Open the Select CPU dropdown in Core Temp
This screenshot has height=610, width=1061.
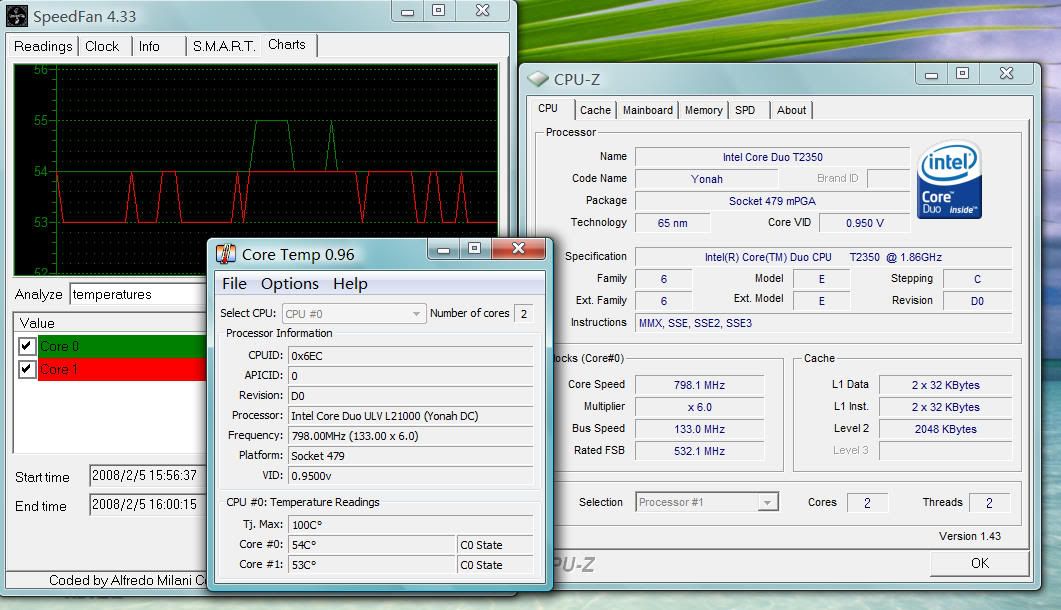coord(354,313)
